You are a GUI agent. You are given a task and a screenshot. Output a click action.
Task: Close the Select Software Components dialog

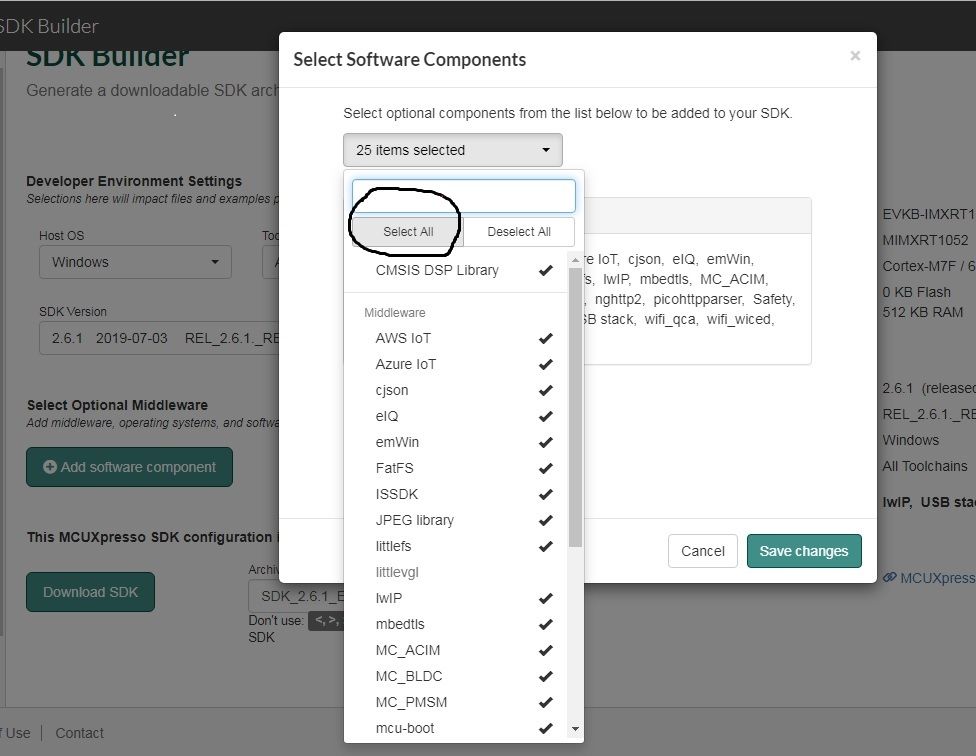pyautogui.click(x=855, y=56)
